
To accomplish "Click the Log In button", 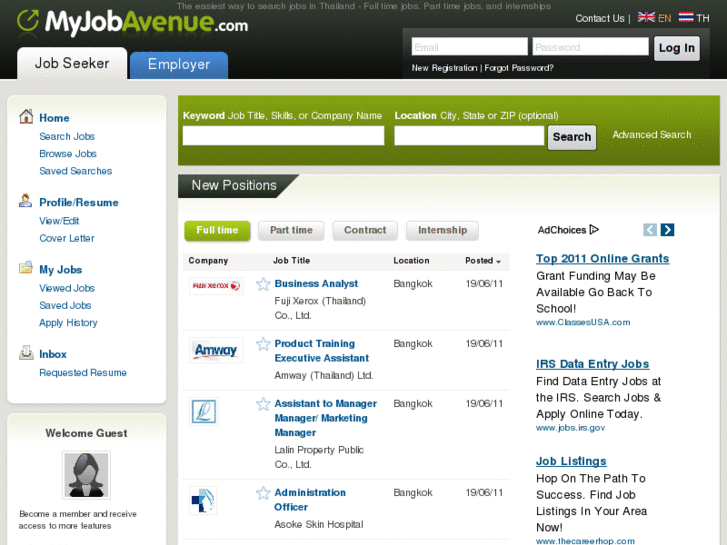I will pos(676,48).
